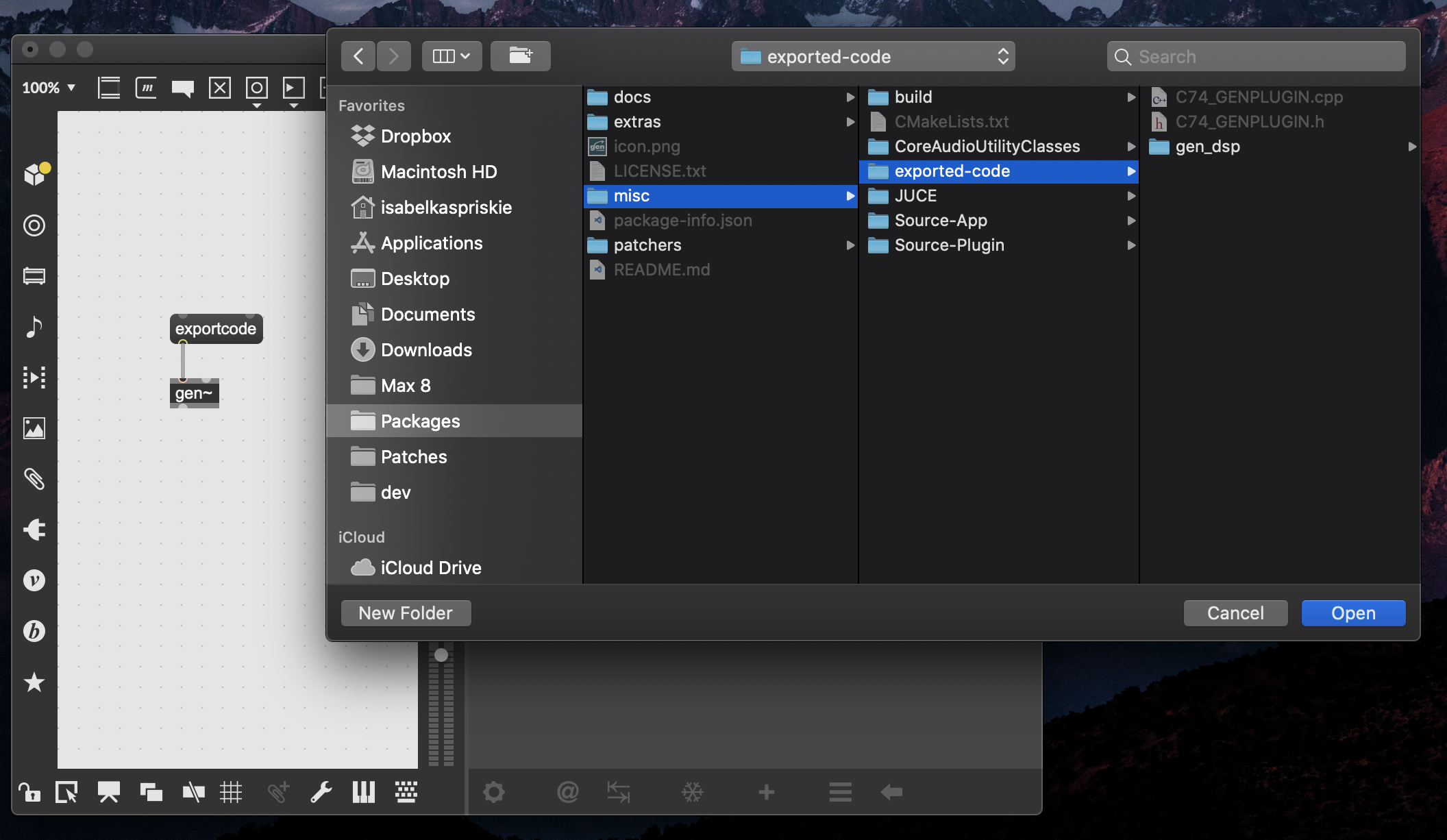Toggle the patcher lock icon
This screenshot has height=840, width=1447.
click(29, 793)
